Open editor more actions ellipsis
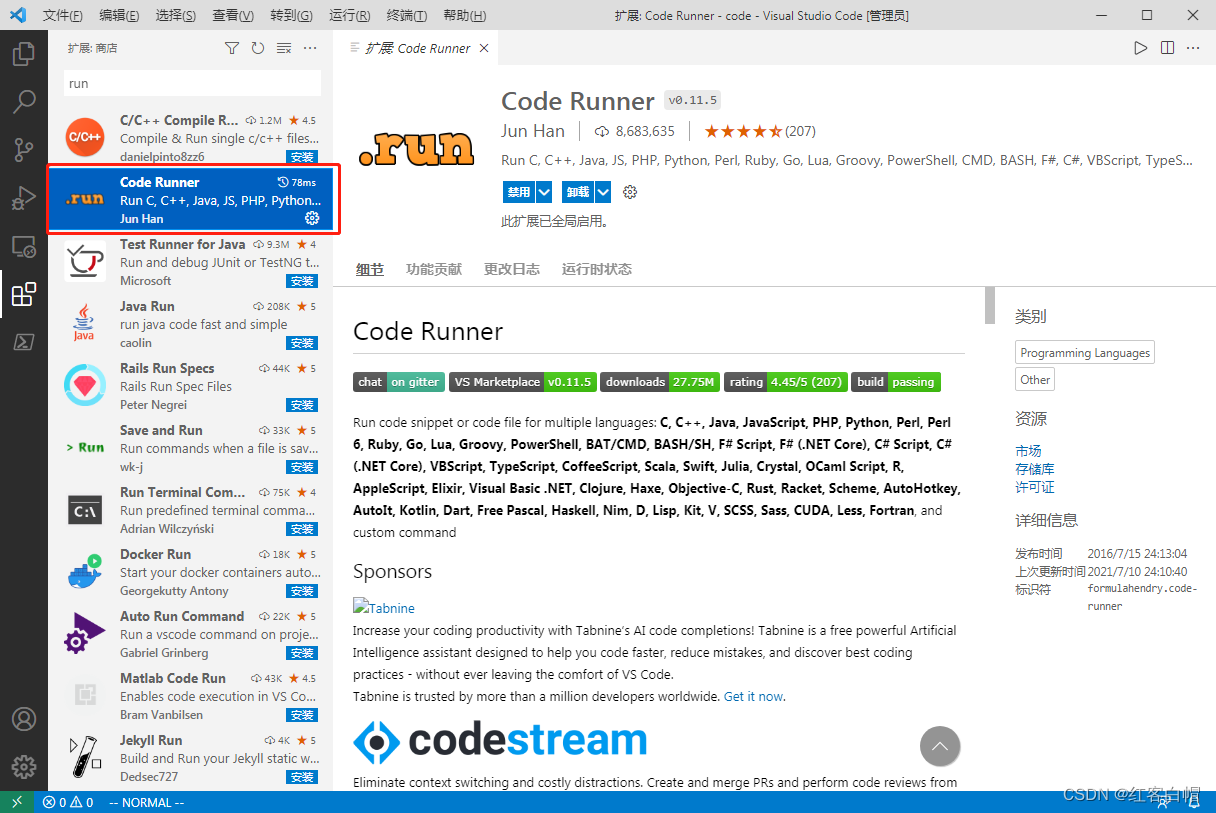Image resolution: width=1216 pixels, height=813 pixels. pos(1193,48)
